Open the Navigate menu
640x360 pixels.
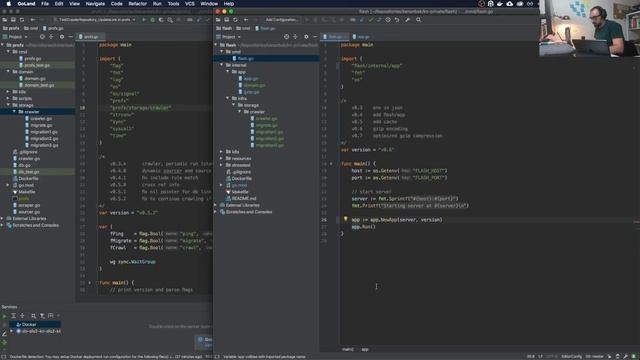point(95,4)
